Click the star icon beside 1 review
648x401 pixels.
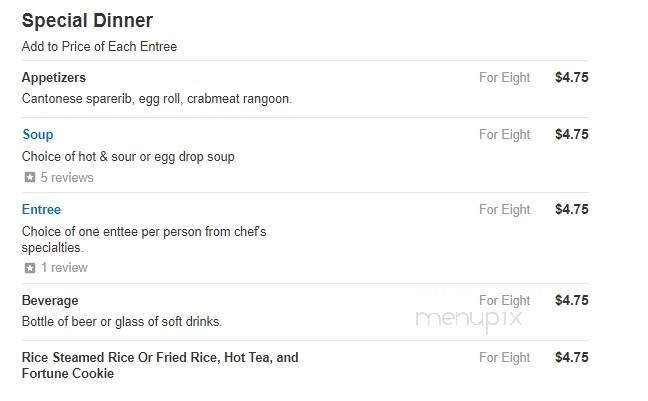(x=30, y=268)
